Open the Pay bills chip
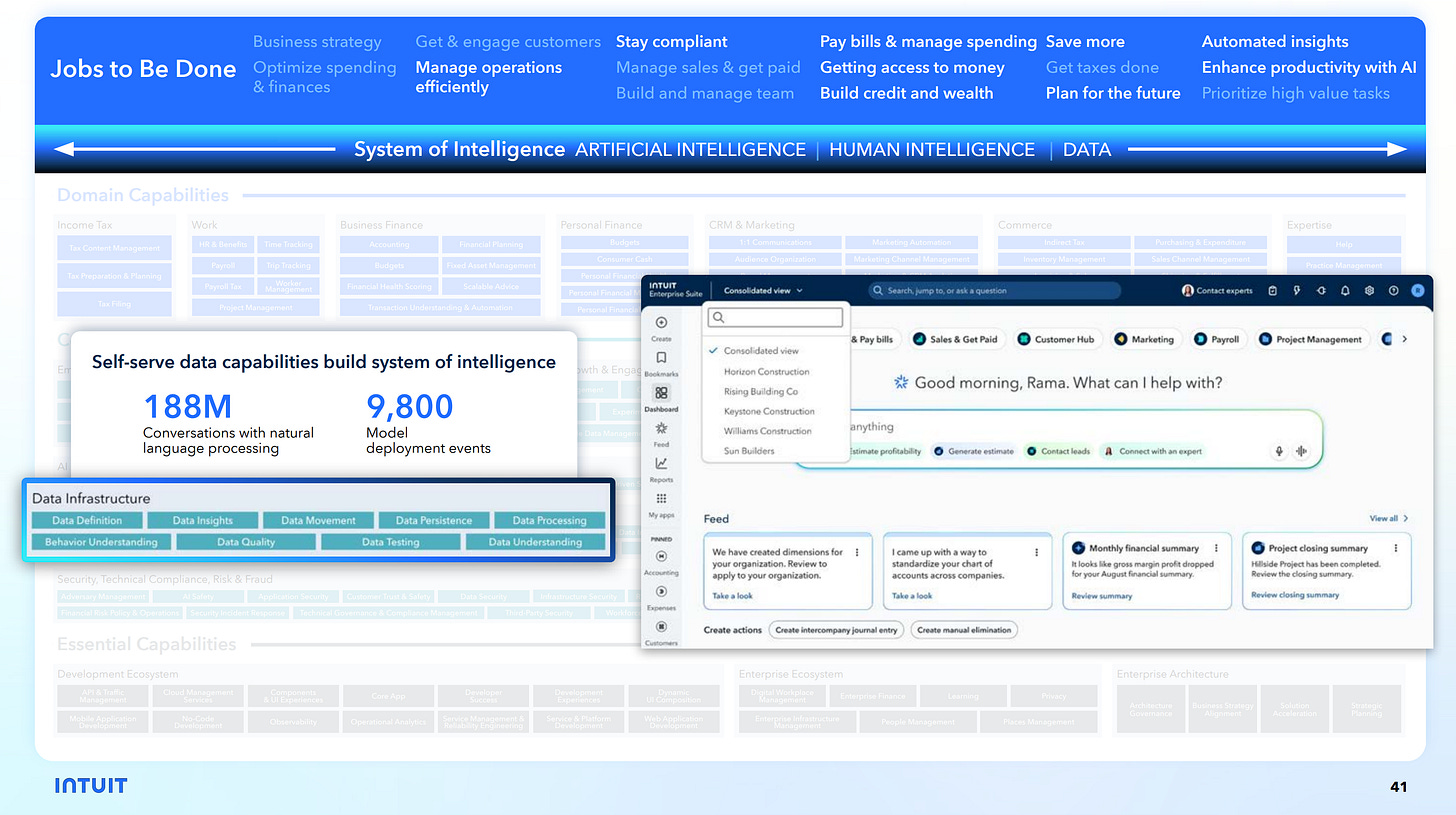1456x815 pixels. 875,339
